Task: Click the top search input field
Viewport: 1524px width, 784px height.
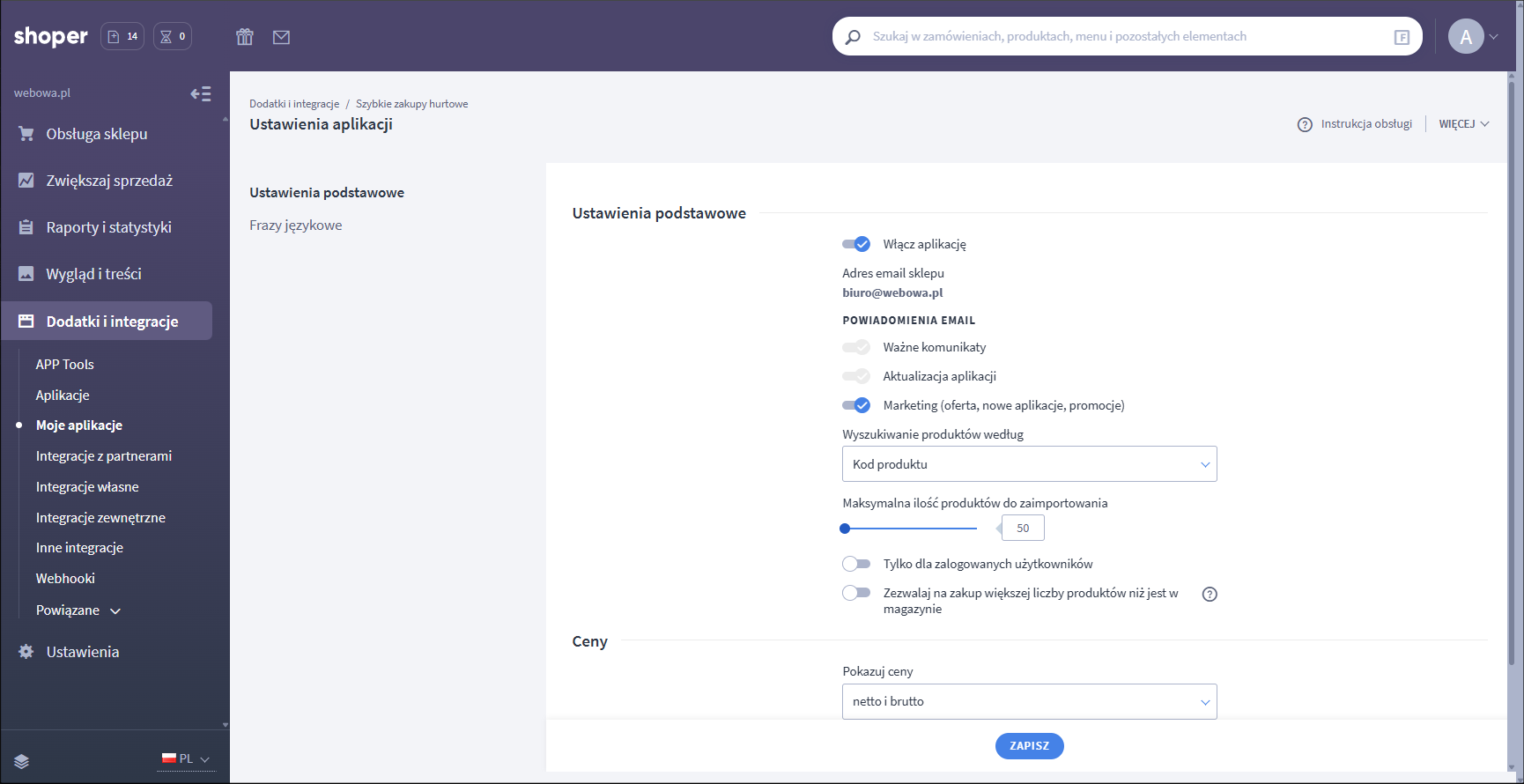Action: coord(1119,36)
